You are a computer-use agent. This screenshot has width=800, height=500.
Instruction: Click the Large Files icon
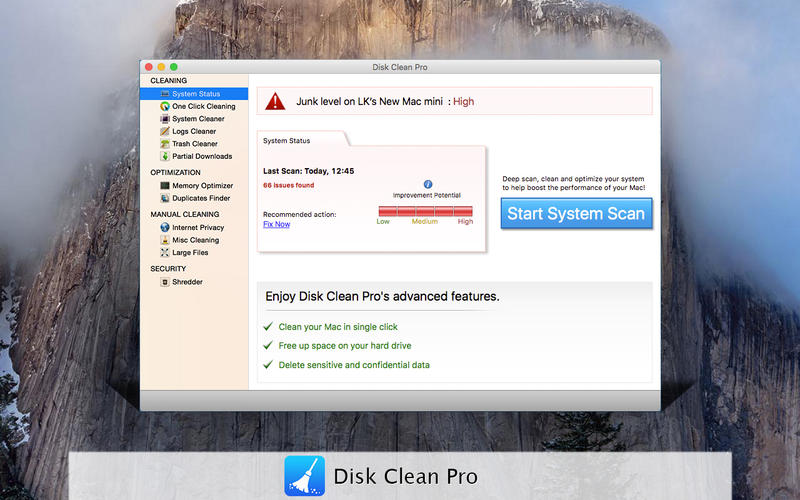pyautogui.click(x=164, y=253)
